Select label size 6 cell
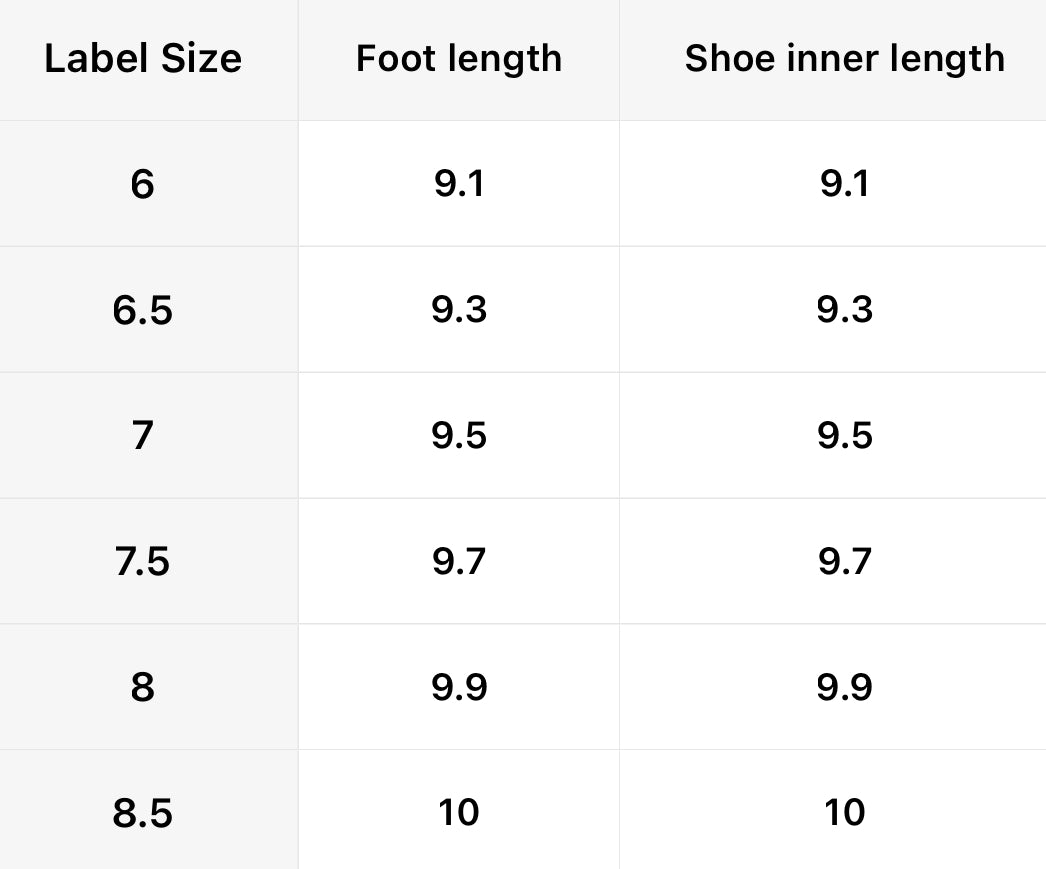The width and height of the screenshot is (1046, 869). tap(143, 184)
